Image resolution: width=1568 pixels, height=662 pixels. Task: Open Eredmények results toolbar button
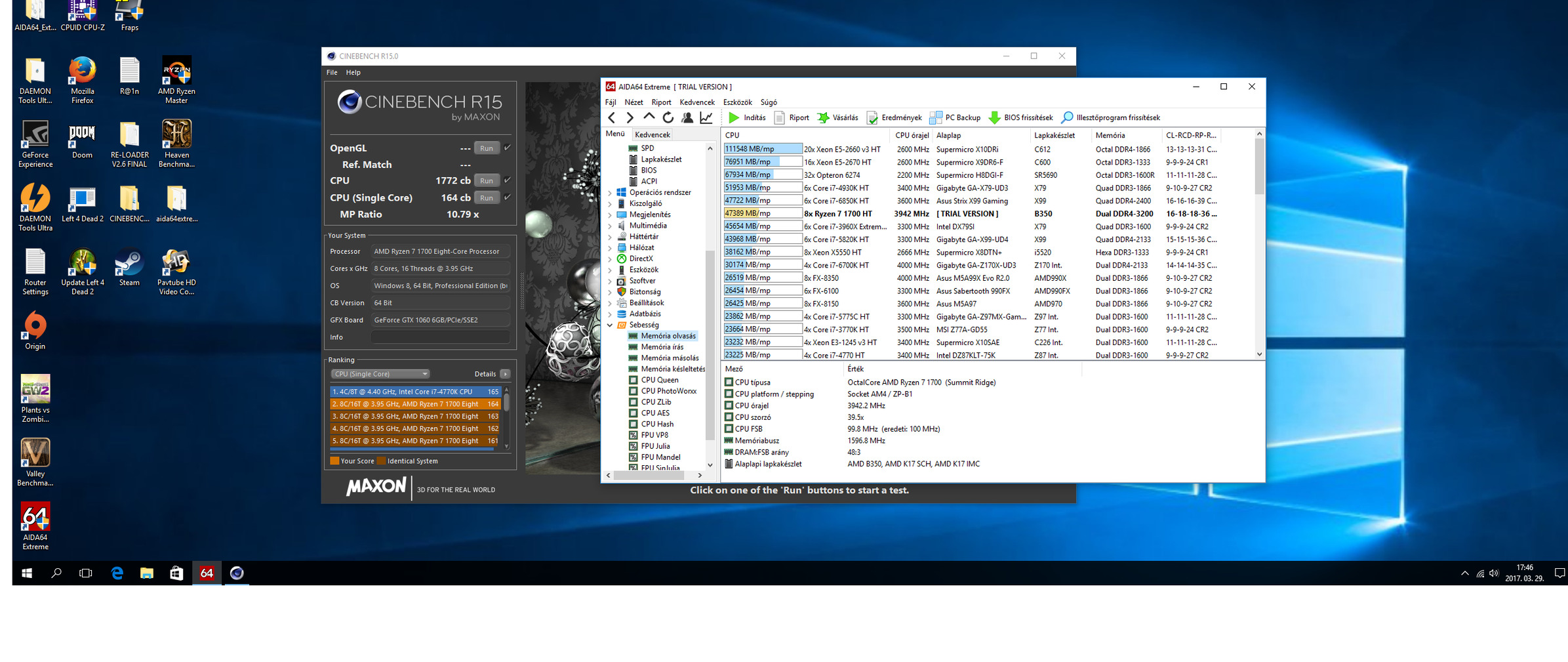coord(894,117)
